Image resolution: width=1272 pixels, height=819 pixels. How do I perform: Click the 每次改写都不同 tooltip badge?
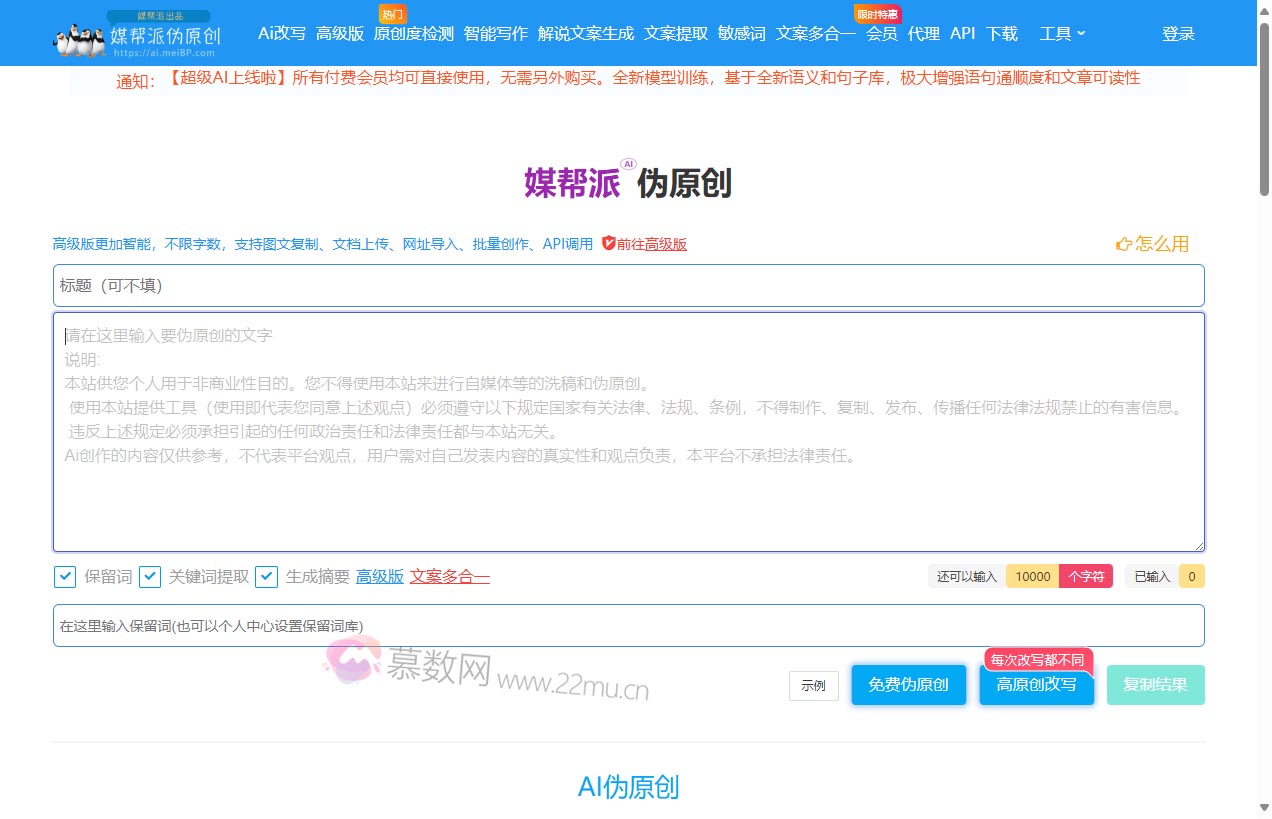[1037, 660]
